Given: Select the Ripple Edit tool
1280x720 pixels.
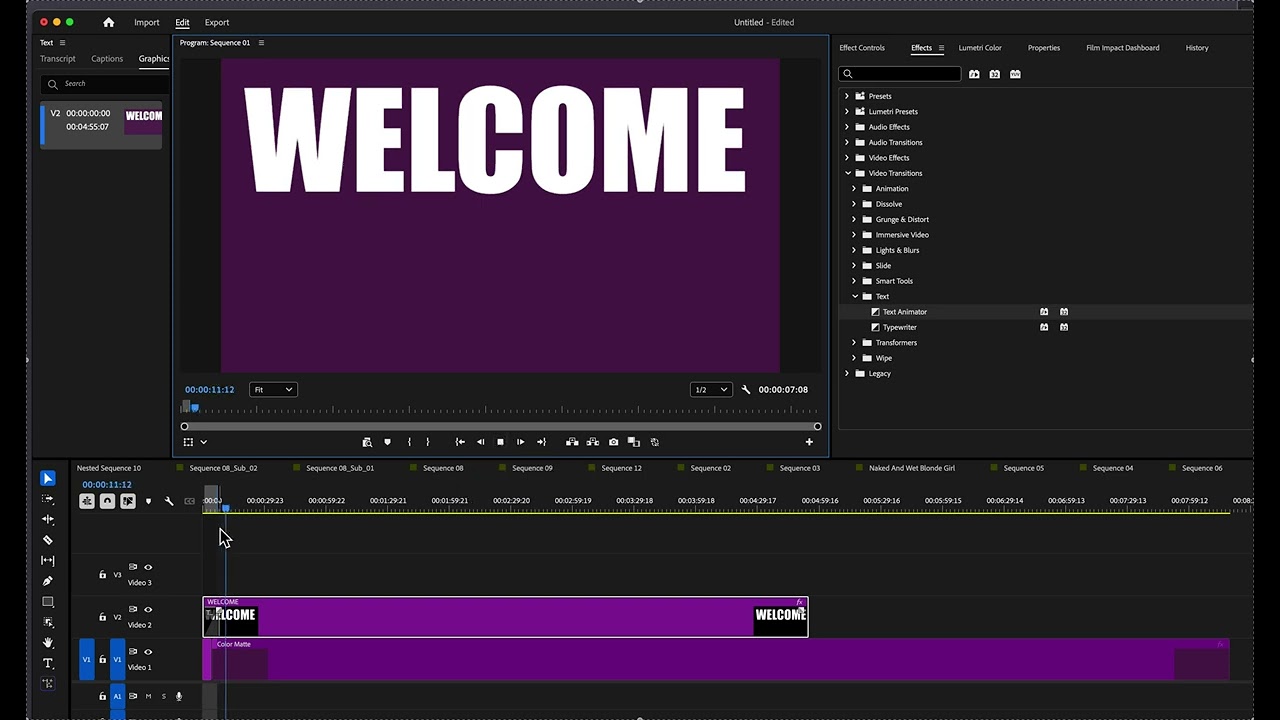Looking at the screenshot, I should coord(47,519).
